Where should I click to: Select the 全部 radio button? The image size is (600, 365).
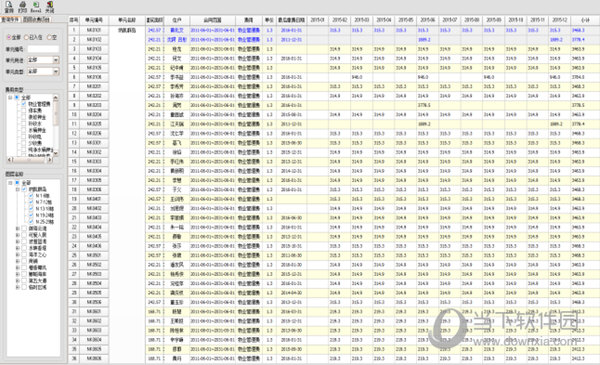[x=9, y=37]
